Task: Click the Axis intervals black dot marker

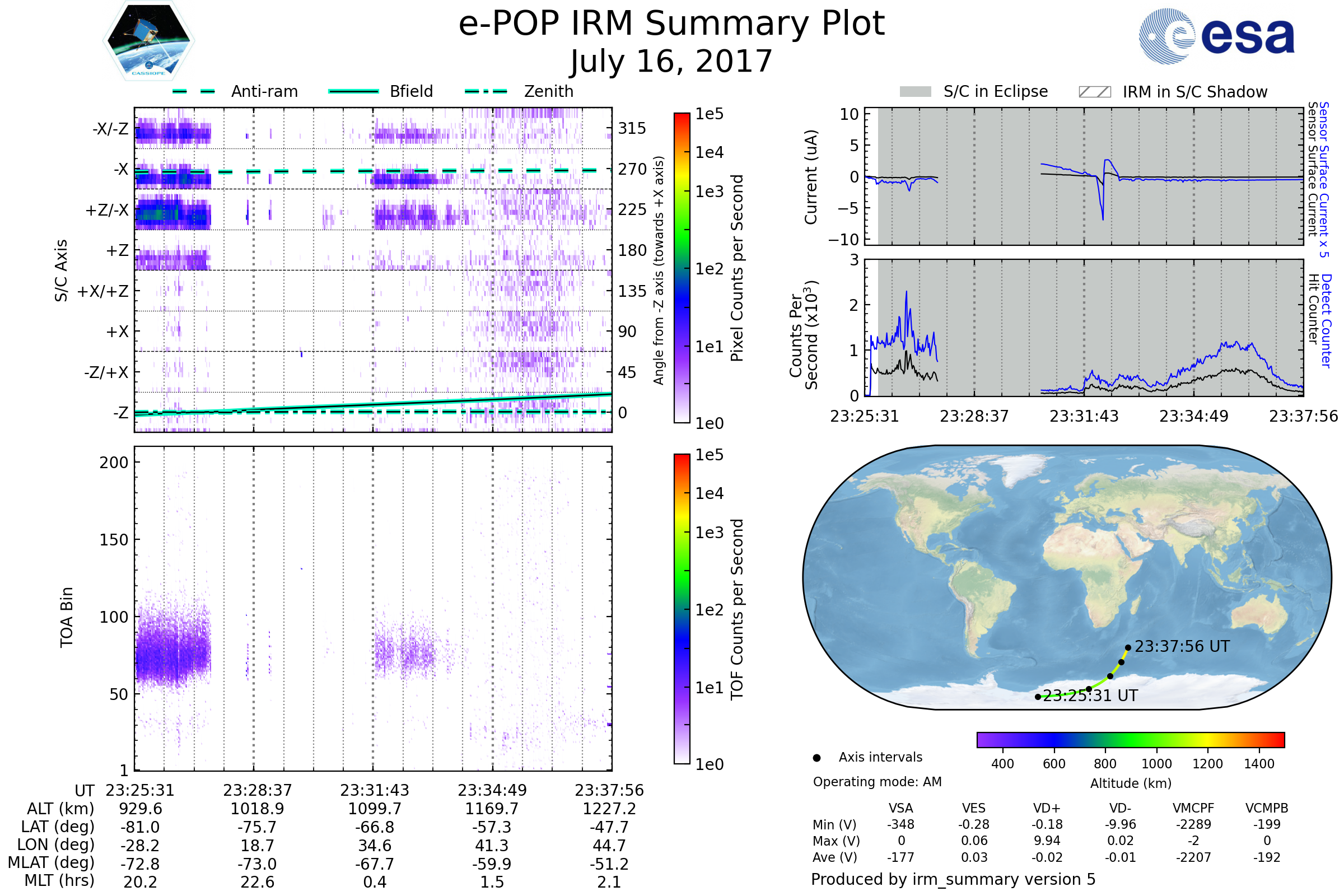Action: click(816, 758)
